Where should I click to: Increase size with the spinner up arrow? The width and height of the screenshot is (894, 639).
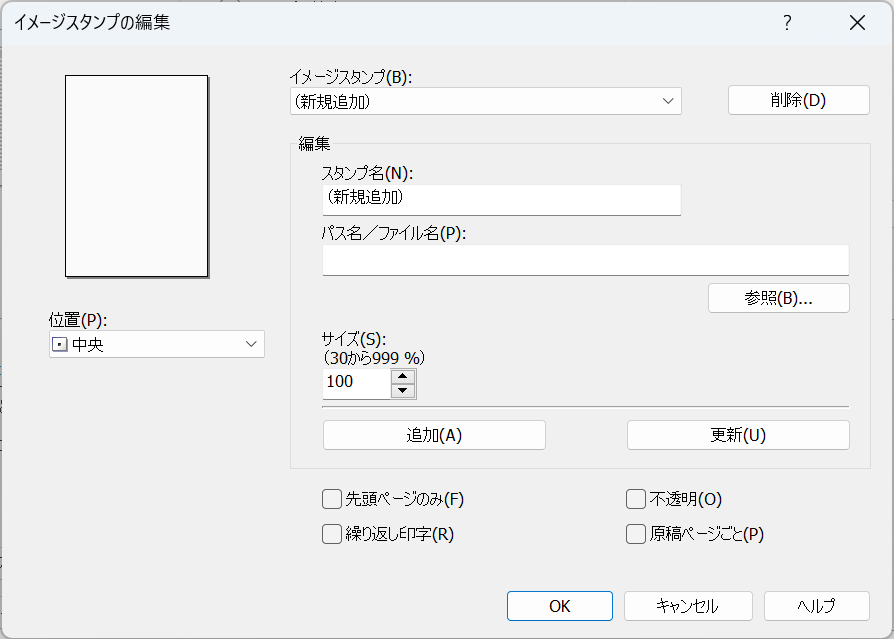tap(403, 377)
